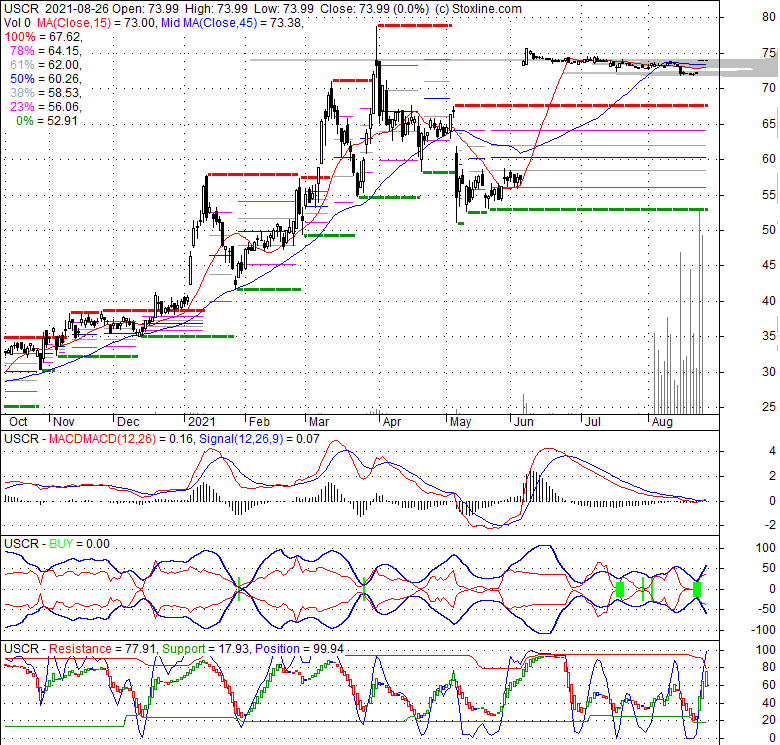
Task: Select the 'Mid MA(Close,45) = 73.38' legend
Action: coord(231,23)
